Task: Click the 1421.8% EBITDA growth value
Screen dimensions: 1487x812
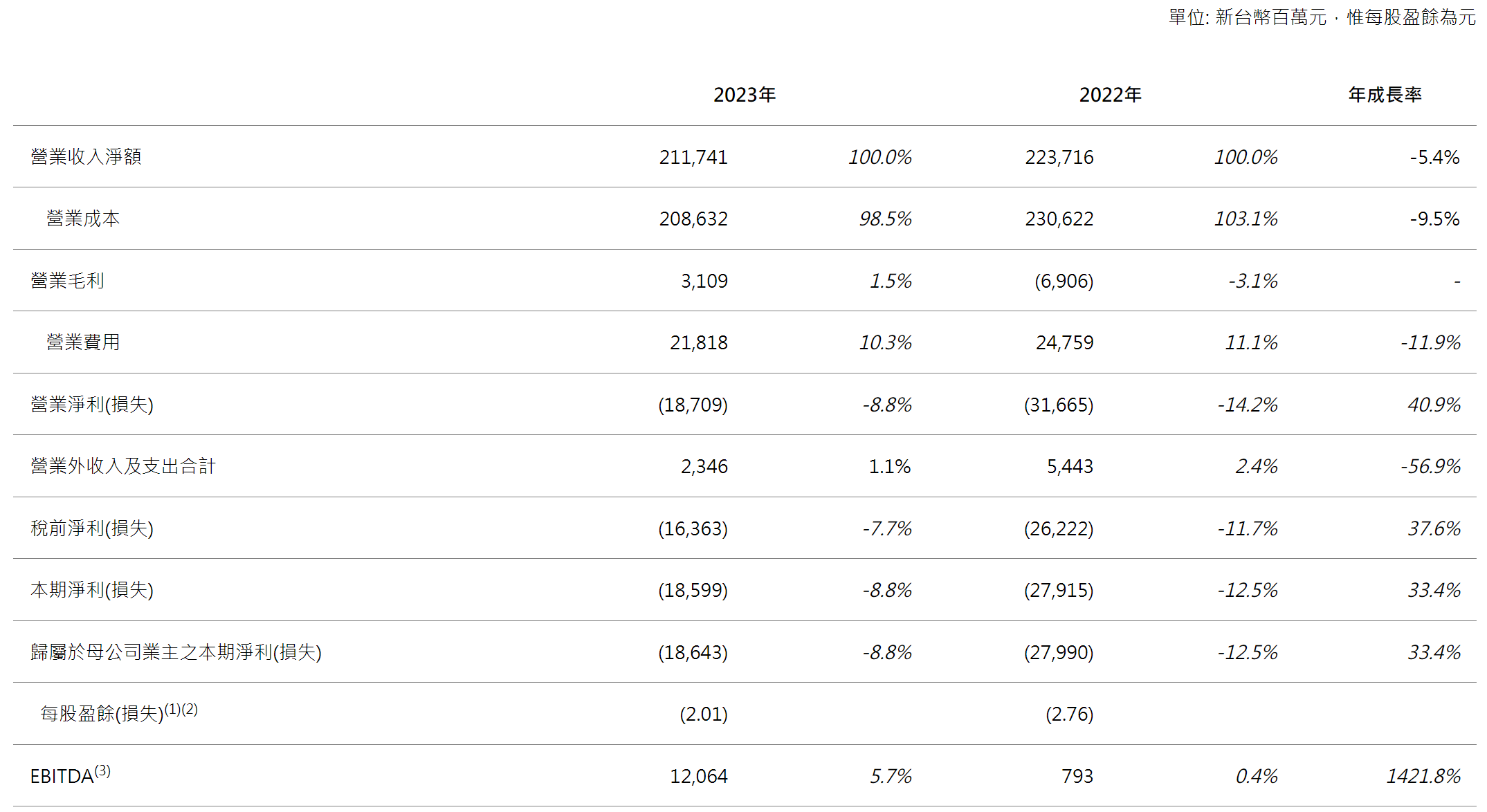Action: pyautogui.click(x=1423, y=776)
